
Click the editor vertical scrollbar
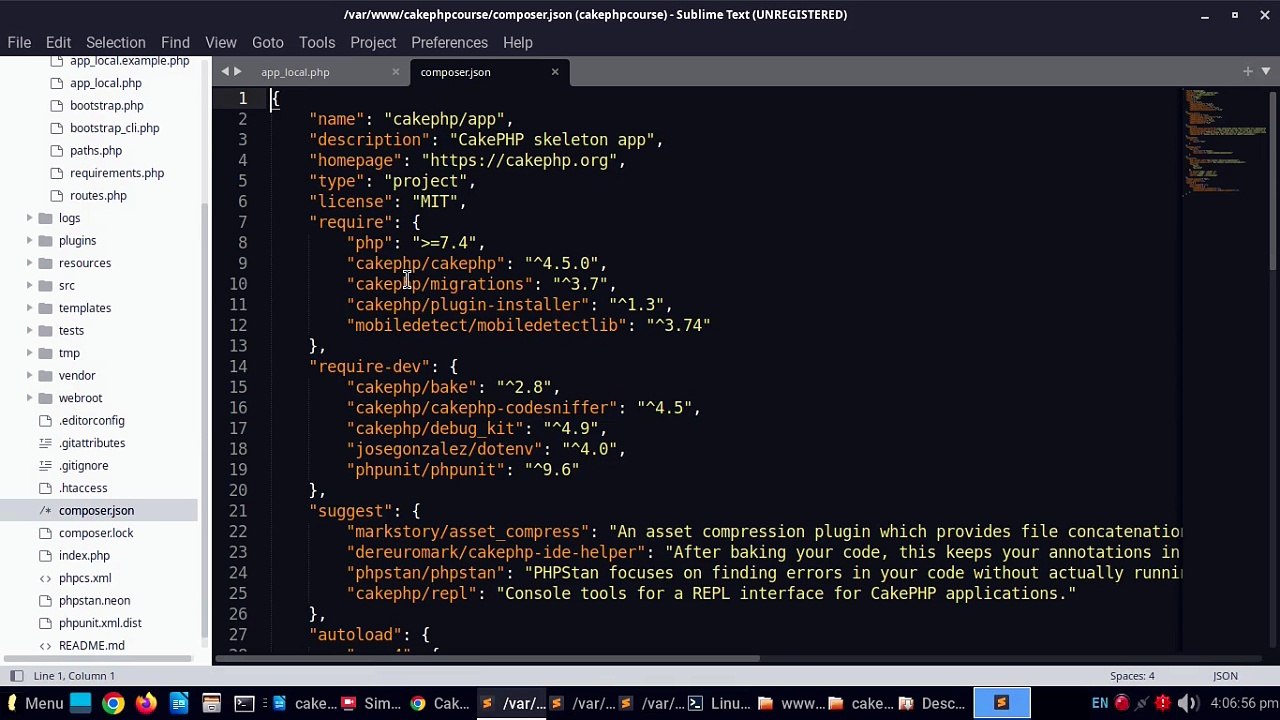1273,180
